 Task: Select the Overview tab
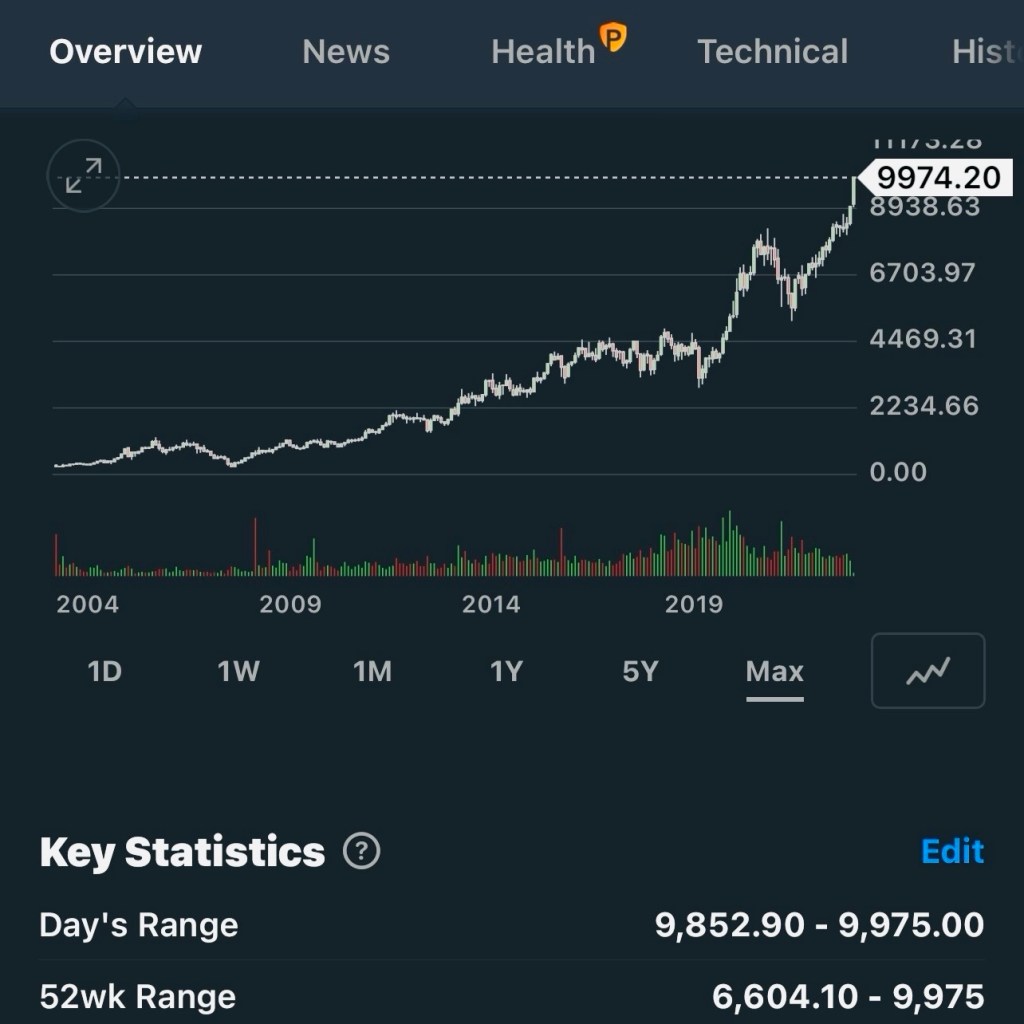click(x=125, y=52)
